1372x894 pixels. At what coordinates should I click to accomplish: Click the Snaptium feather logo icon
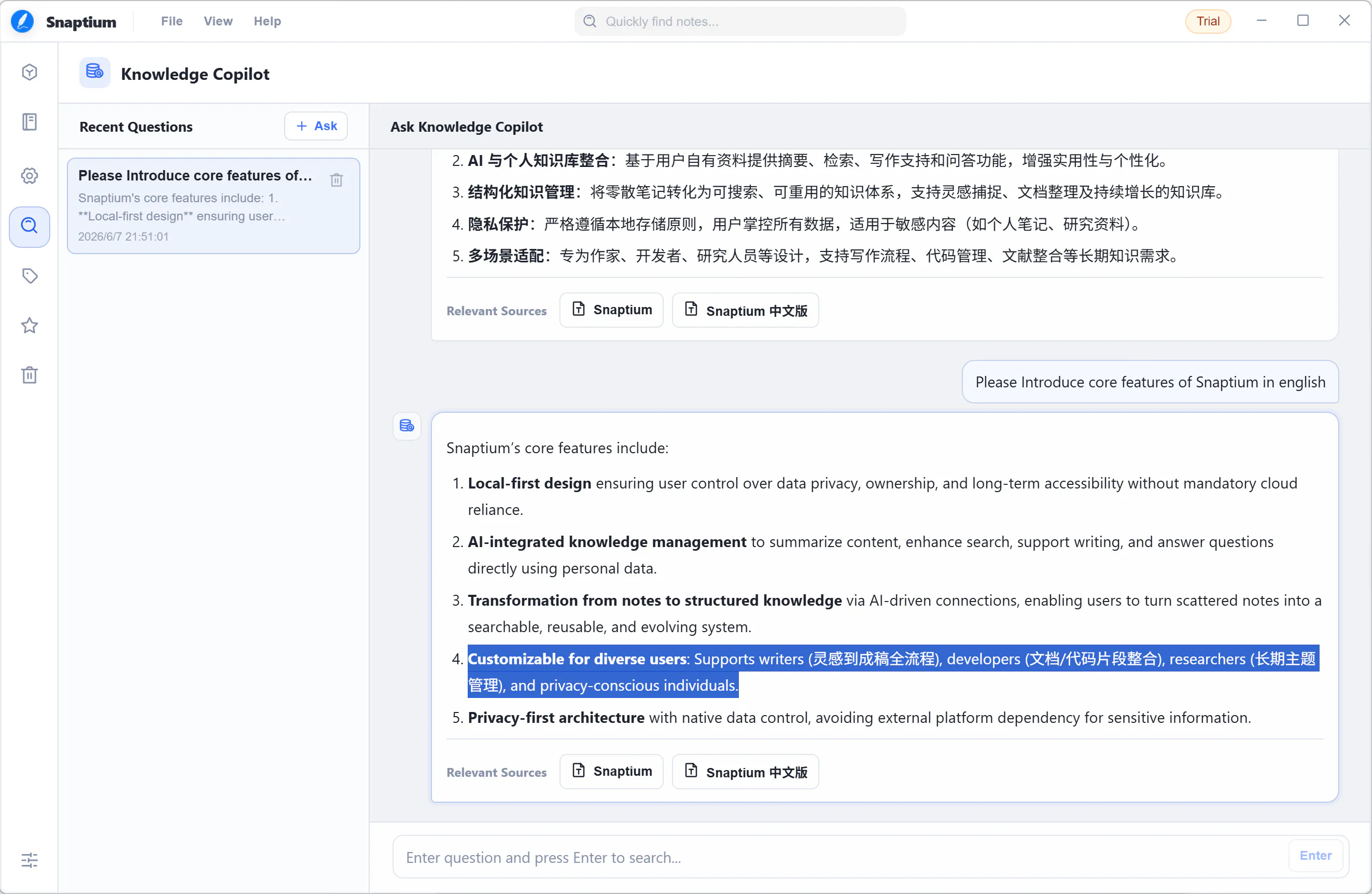click(x=22, y=21)
